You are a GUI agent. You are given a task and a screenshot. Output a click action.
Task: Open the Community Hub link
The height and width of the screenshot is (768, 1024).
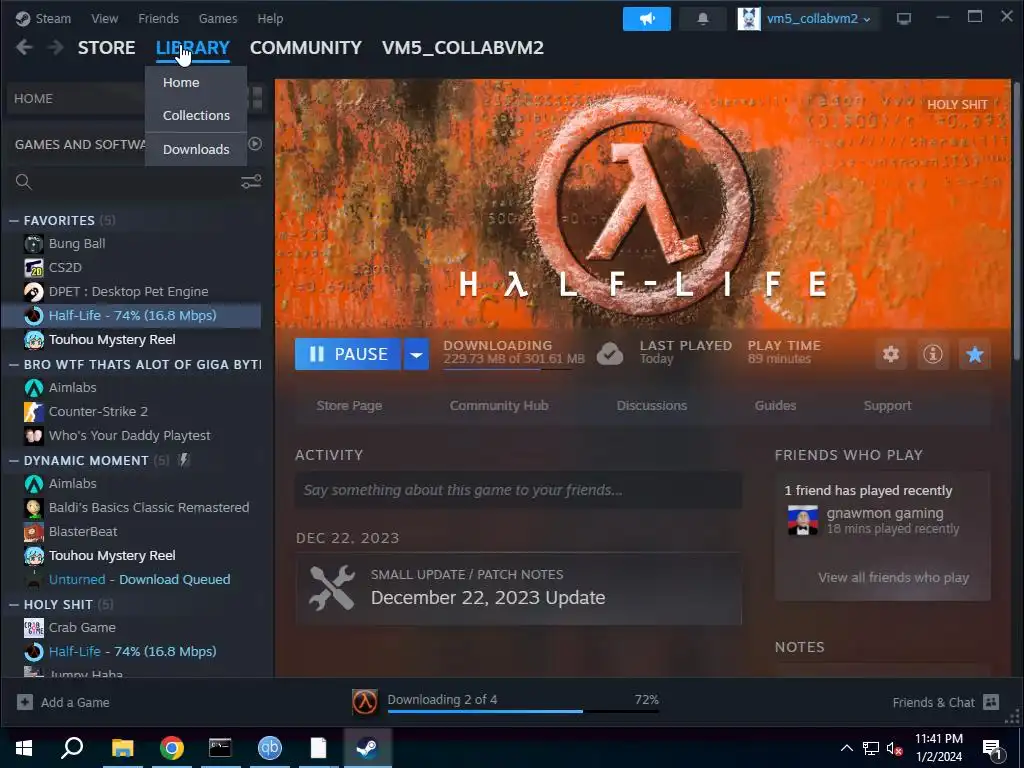tap(499, 406)
